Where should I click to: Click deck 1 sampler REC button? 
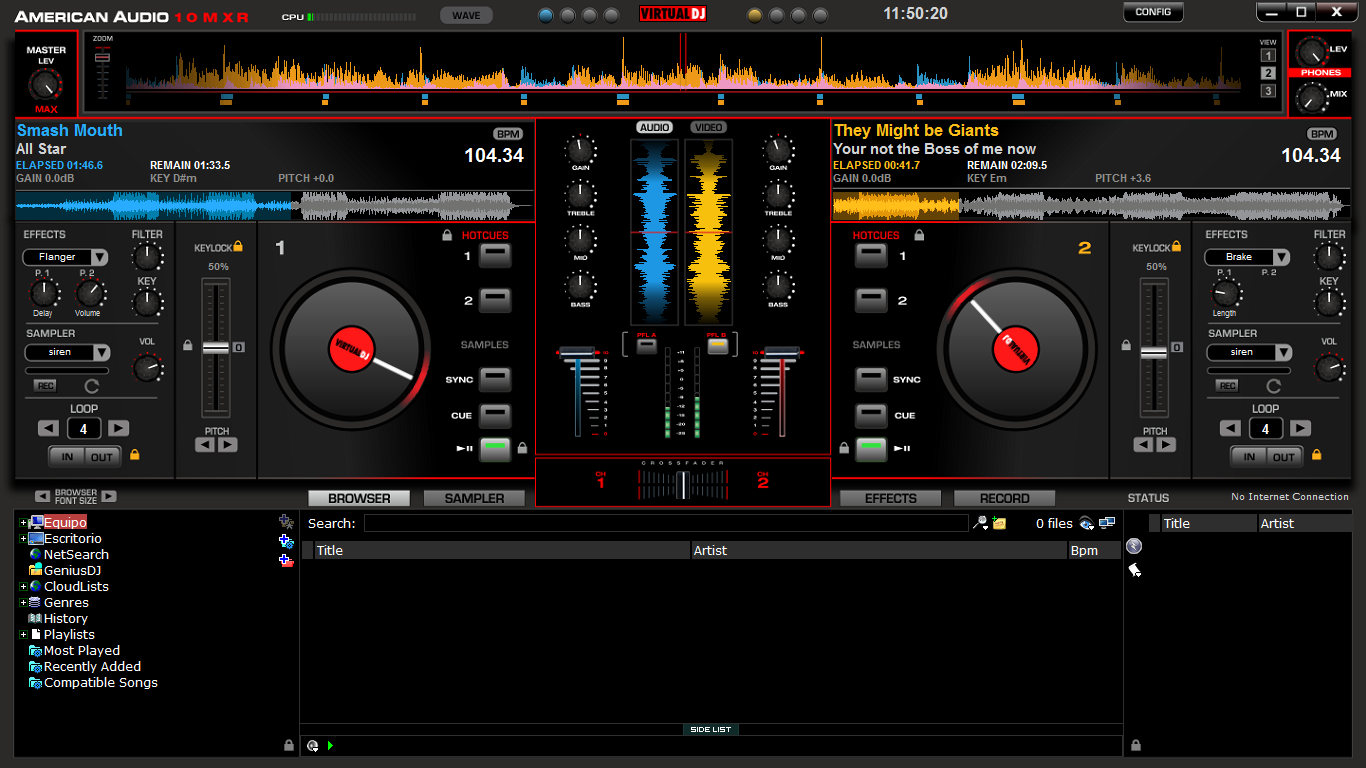(45, 385)
